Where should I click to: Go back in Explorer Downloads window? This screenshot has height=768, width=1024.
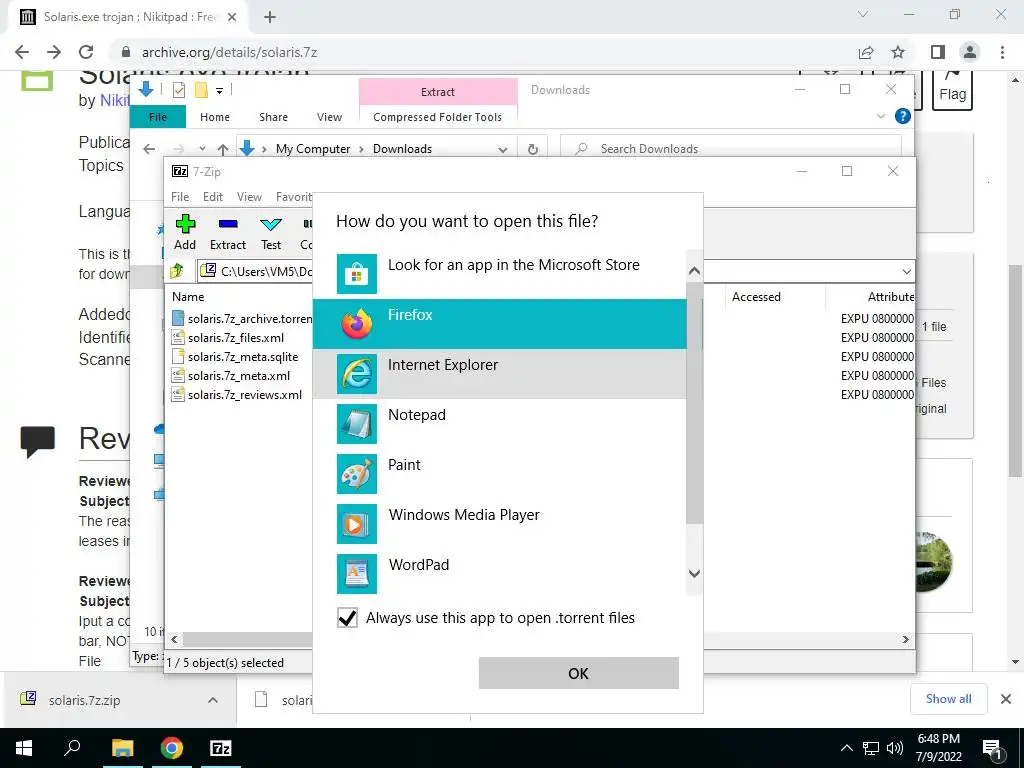tap(149, 149)
